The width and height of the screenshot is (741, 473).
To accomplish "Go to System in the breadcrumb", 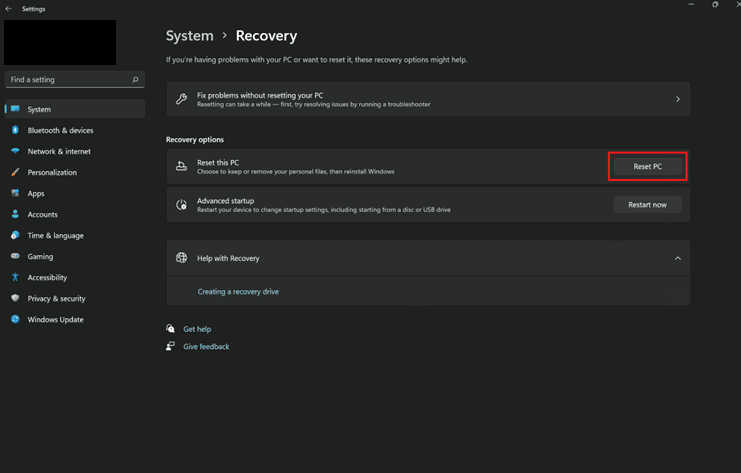I will click(x=190, y=36).
